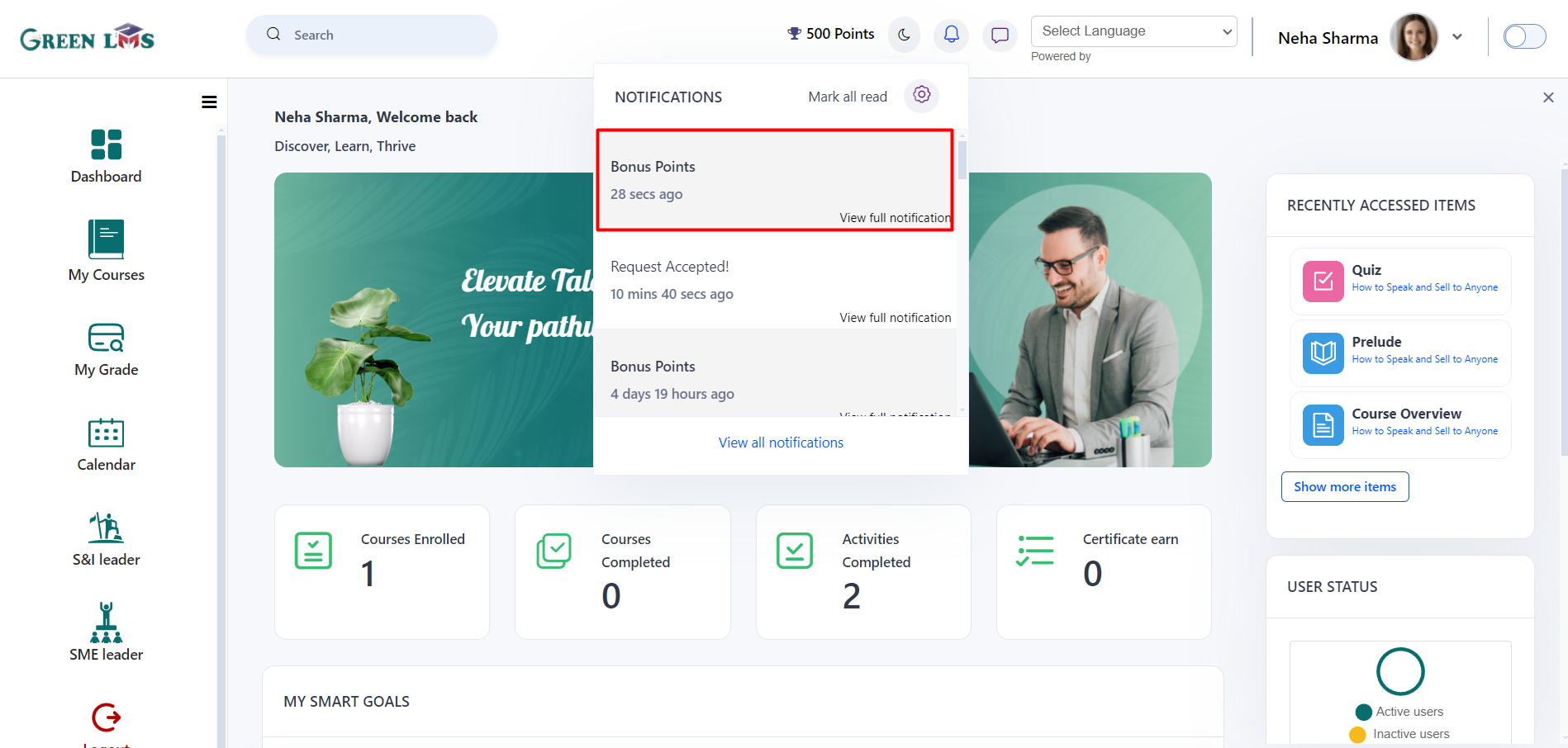The width and height of the screenshot is (1568, 748).
Task: Click the Activities Completed count 2
Action: (852, 596)
